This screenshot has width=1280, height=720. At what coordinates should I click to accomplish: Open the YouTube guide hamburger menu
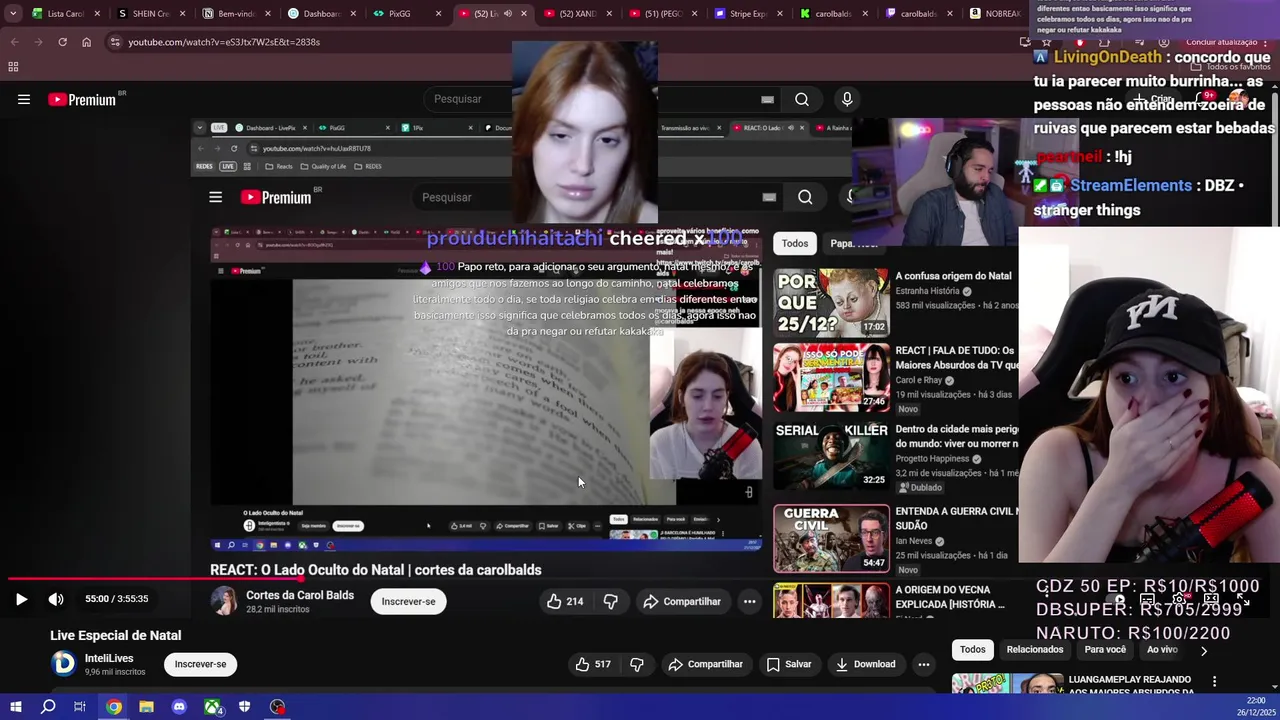(24, 99)
